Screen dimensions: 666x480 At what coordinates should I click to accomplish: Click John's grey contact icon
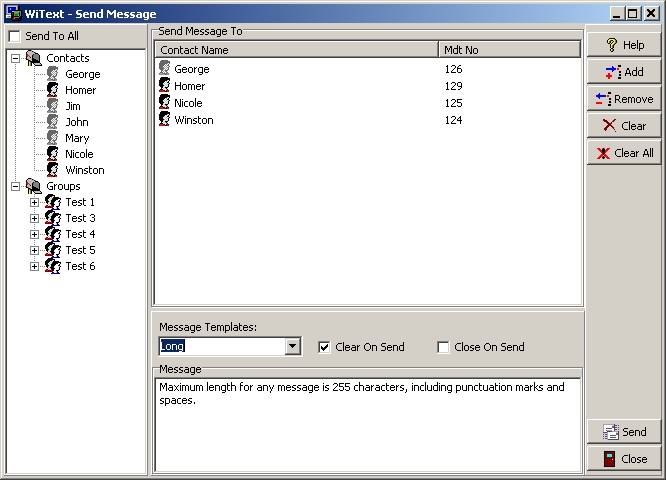coord(53,122)
